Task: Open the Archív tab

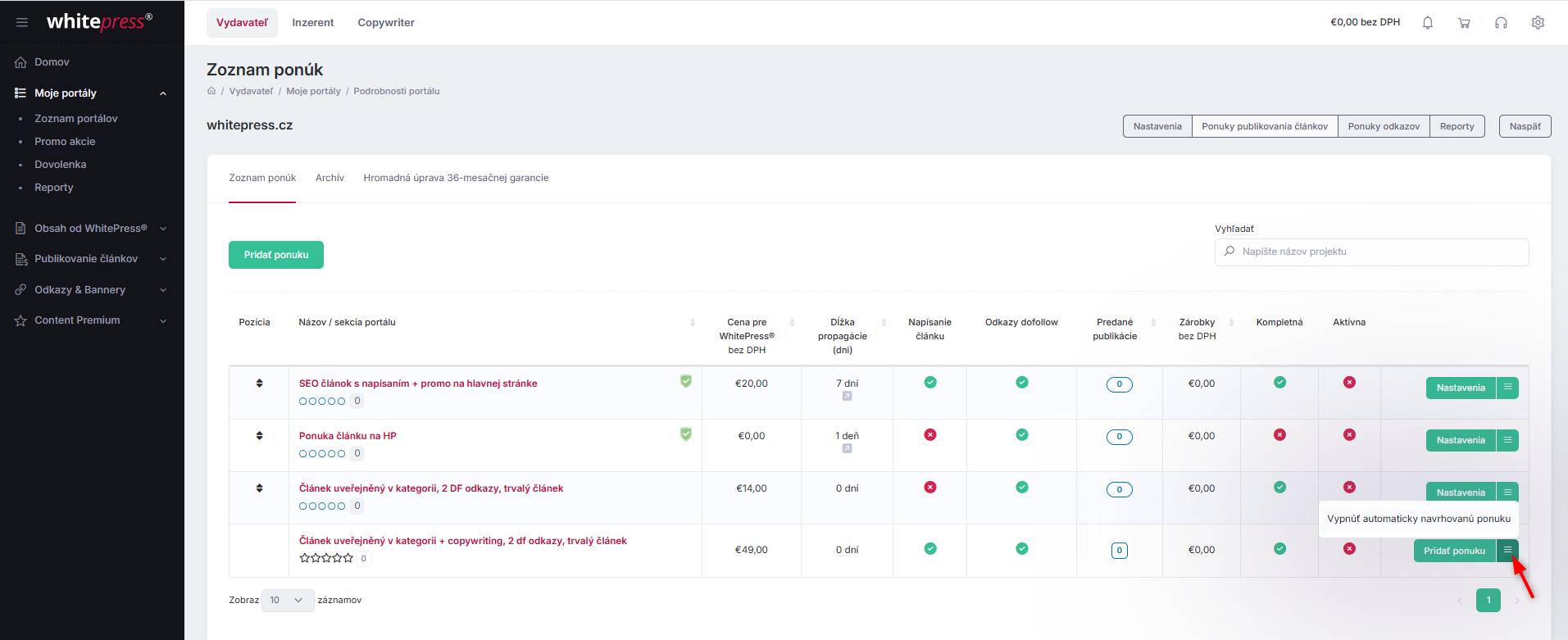Action: (330, 178)
